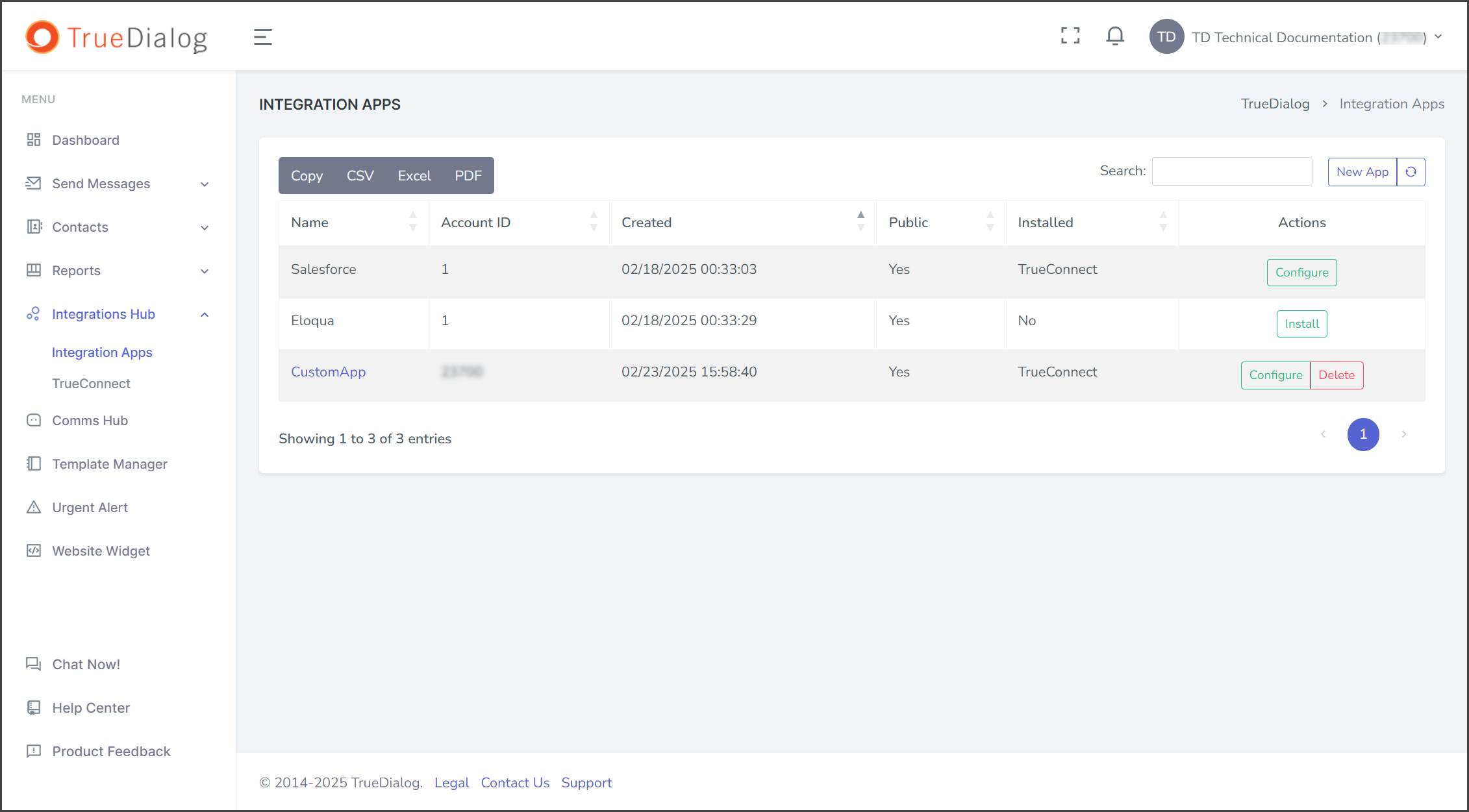Viewport: 1469px width, 812px height.
Task: Open account dropdown chevron
Action: coord(1438,37)
